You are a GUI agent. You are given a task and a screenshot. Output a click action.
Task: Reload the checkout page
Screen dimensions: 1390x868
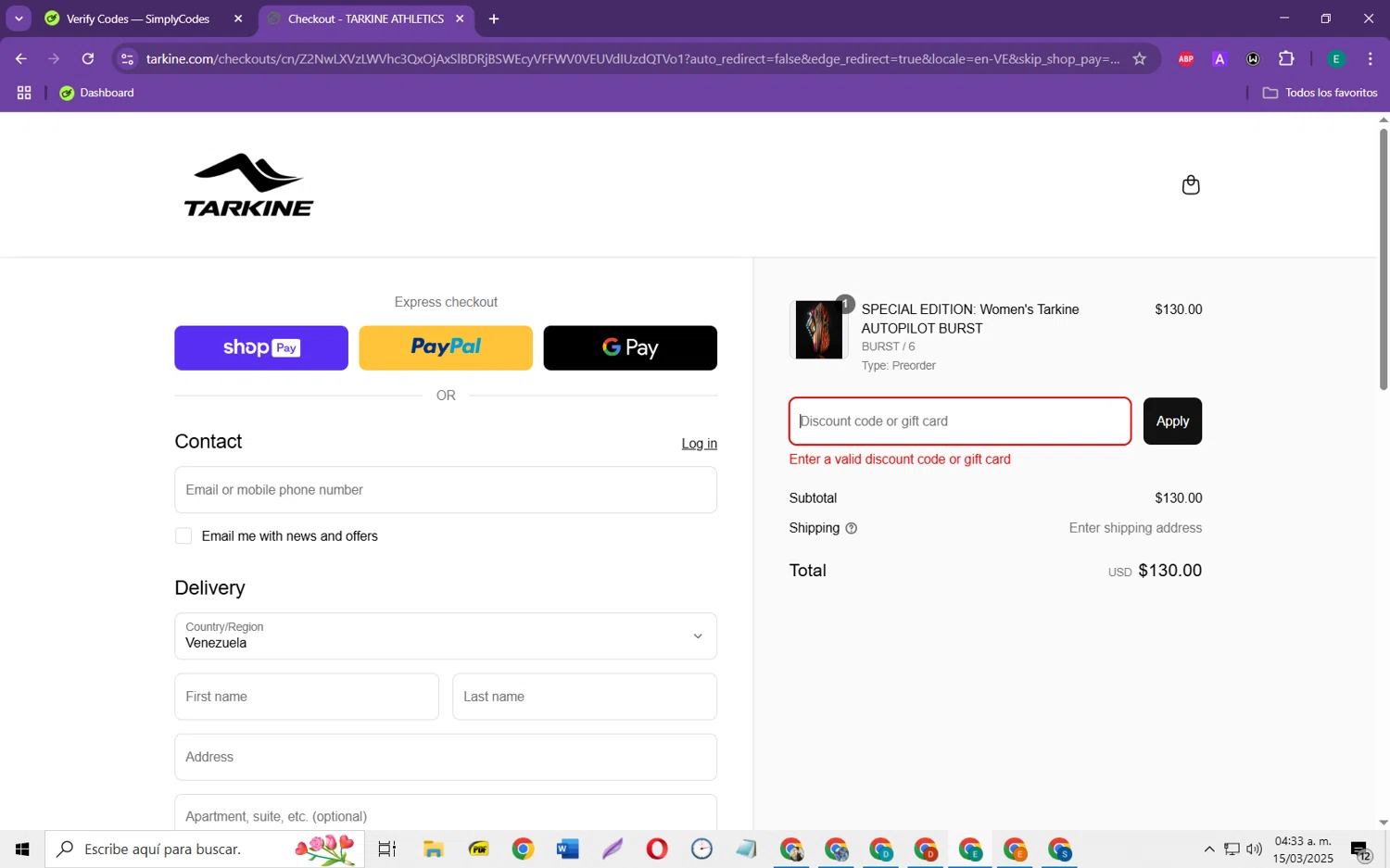point(88,58)
